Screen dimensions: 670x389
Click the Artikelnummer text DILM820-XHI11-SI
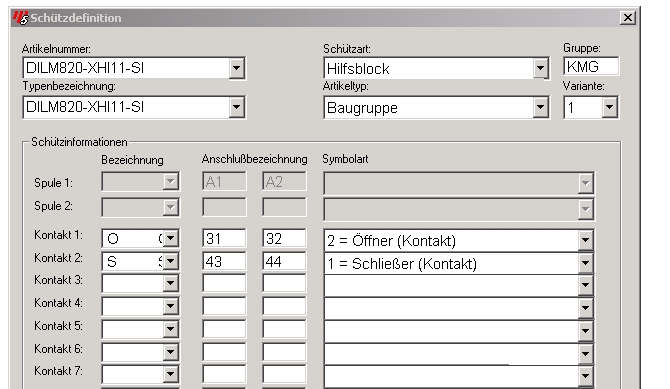pos(85,68)
